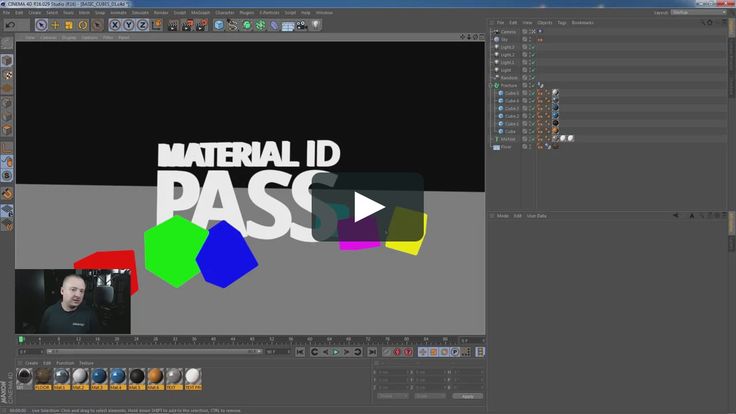This screenshot has width=736, height=414.
Task: Toggle Light.3 enable checkmark
Action: 533,47
